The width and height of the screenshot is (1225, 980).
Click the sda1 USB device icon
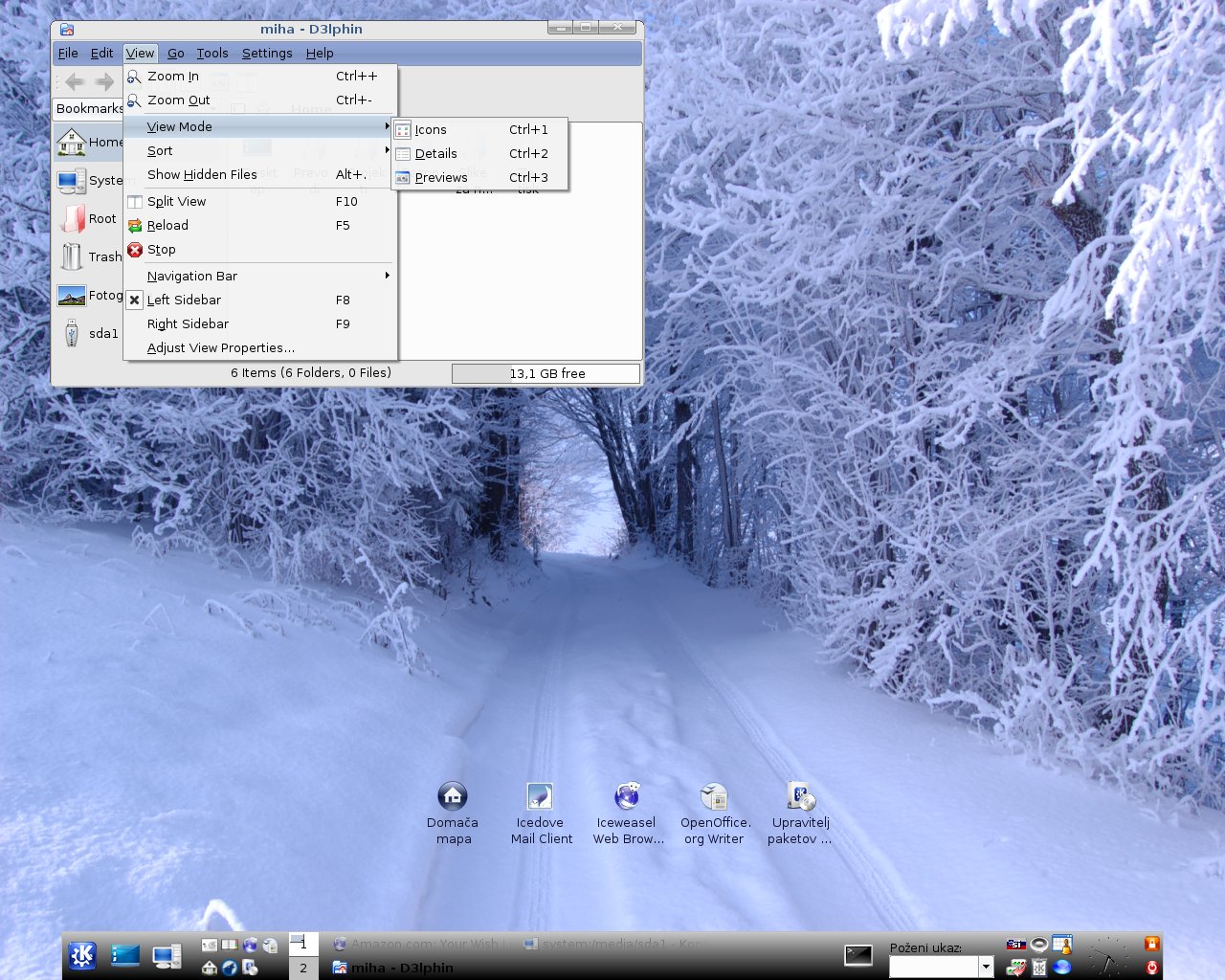coord(72,333)
